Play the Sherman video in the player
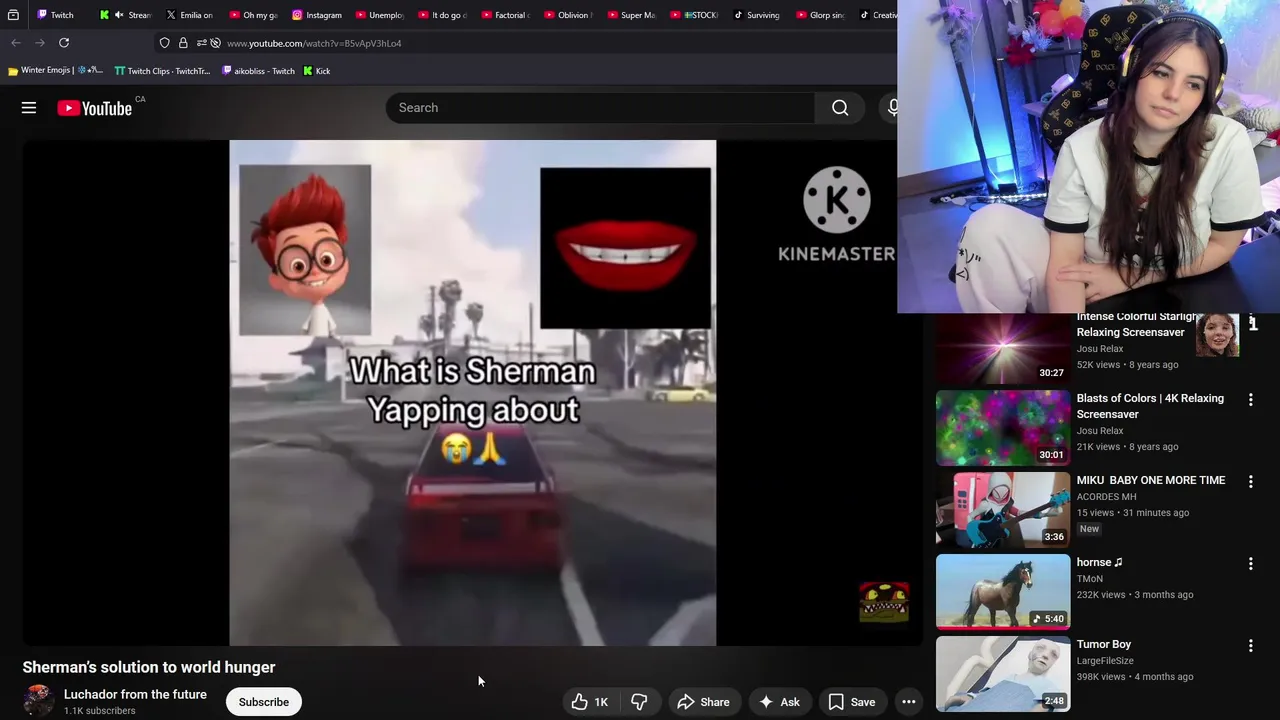Image resolution: width=1280 pixels, height=720 pixels. 472,393
